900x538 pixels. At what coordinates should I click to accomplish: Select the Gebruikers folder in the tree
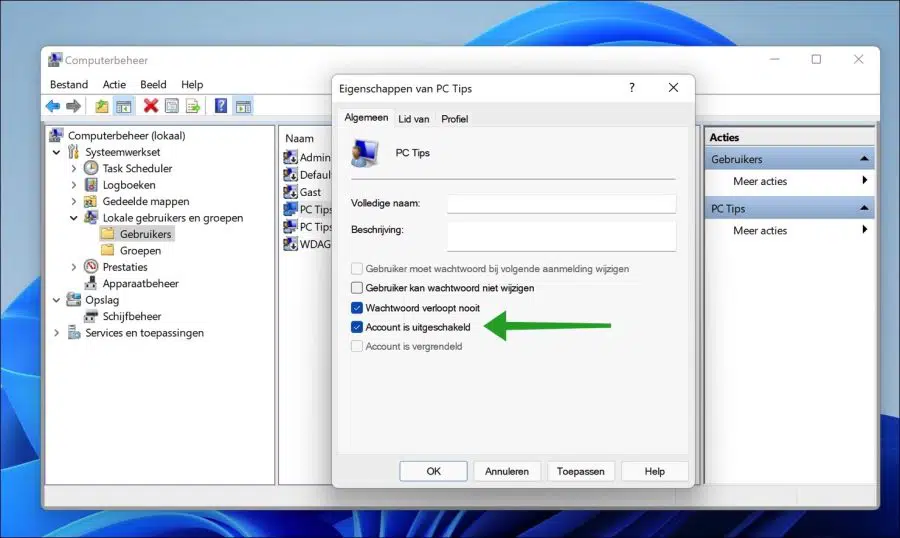pos(145,234)
